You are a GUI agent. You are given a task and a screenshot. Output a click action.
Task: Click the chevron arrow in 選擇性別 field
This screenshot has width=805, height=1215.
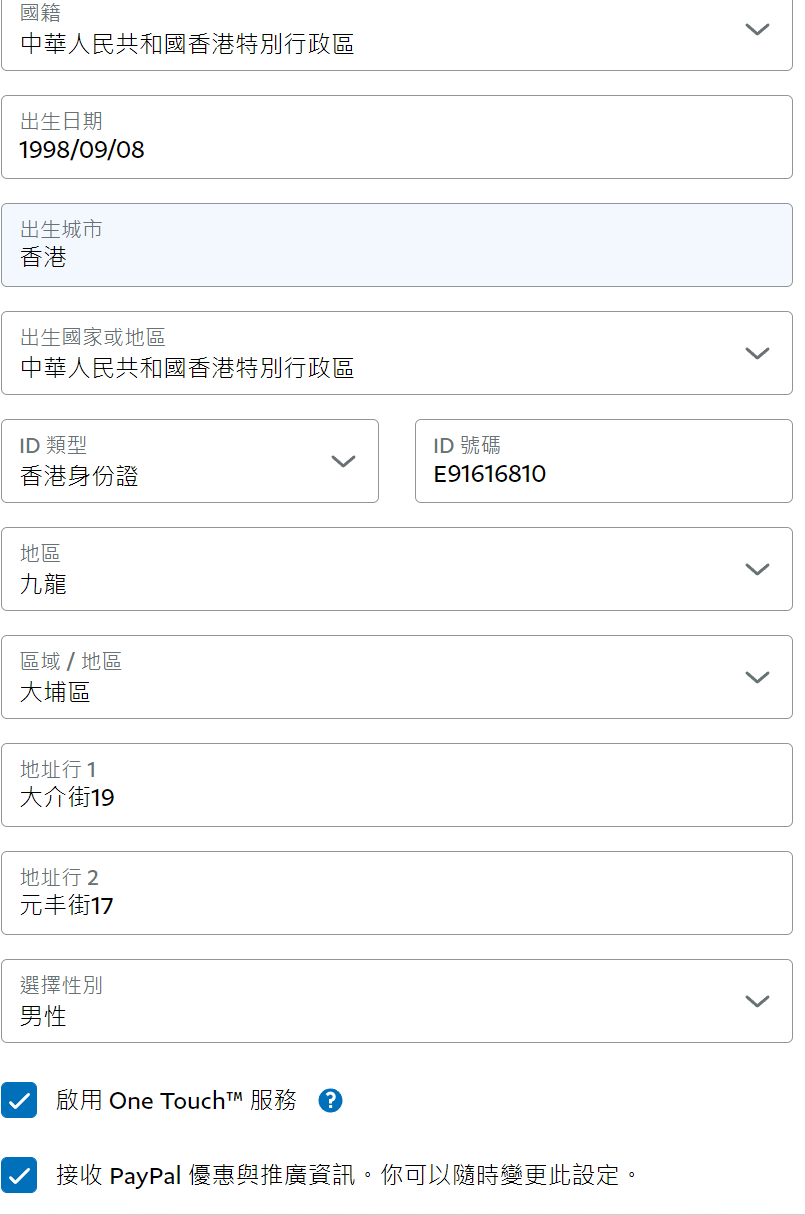[757, 1001]
